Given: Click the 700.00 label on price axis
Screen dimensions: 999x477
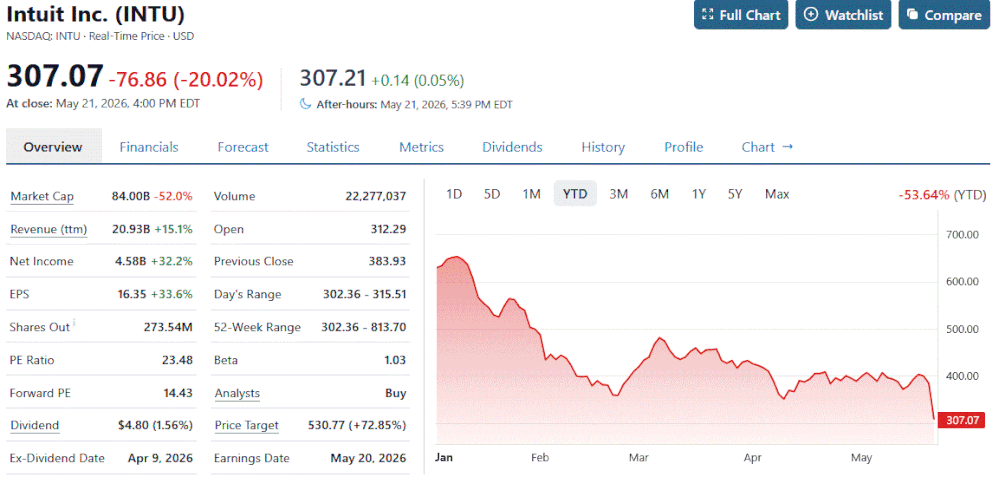Looking at the screenshot, I should coord(962,235).
